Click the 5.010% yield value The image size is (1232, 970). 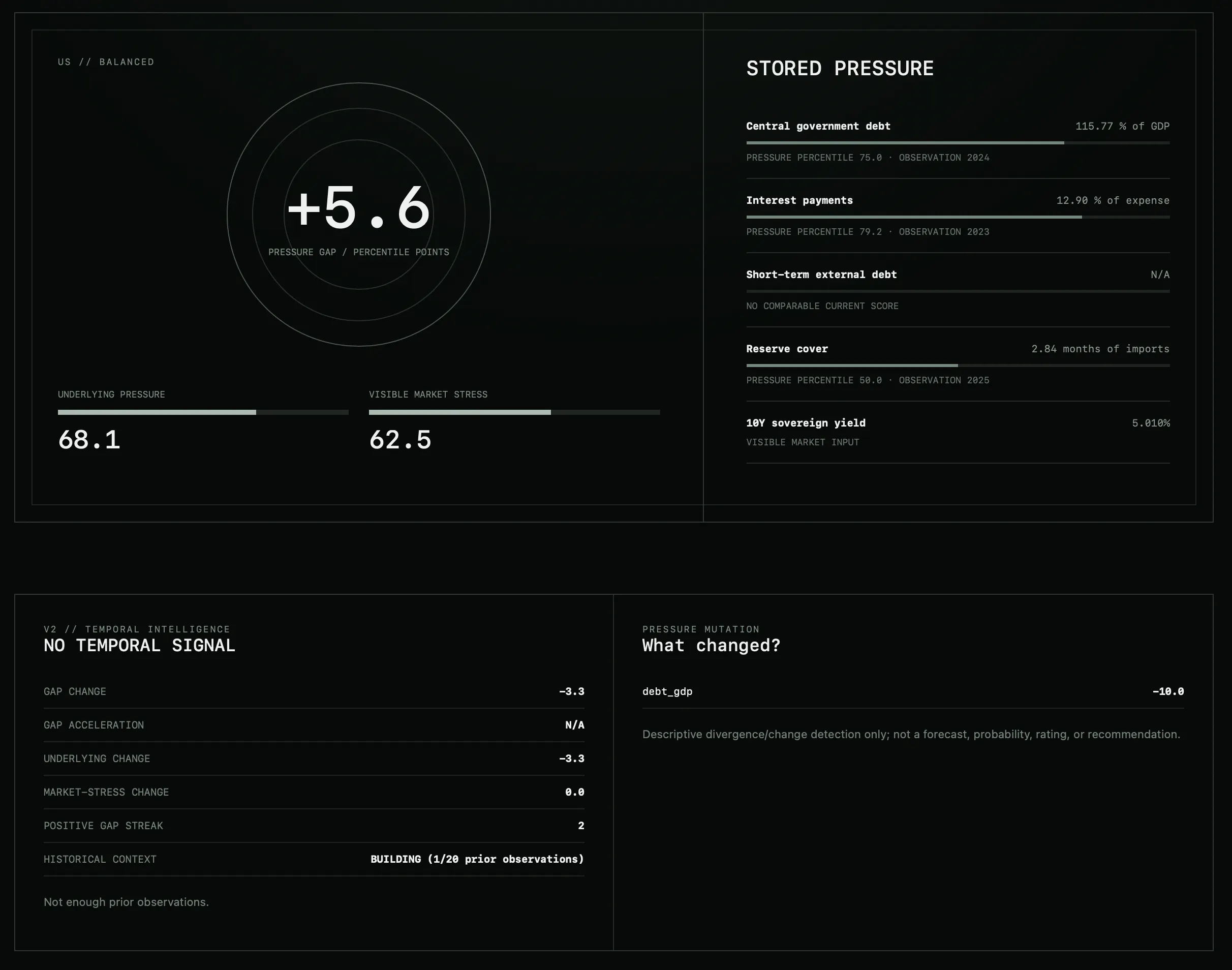pyautogui.click(x=1151, y=423)
